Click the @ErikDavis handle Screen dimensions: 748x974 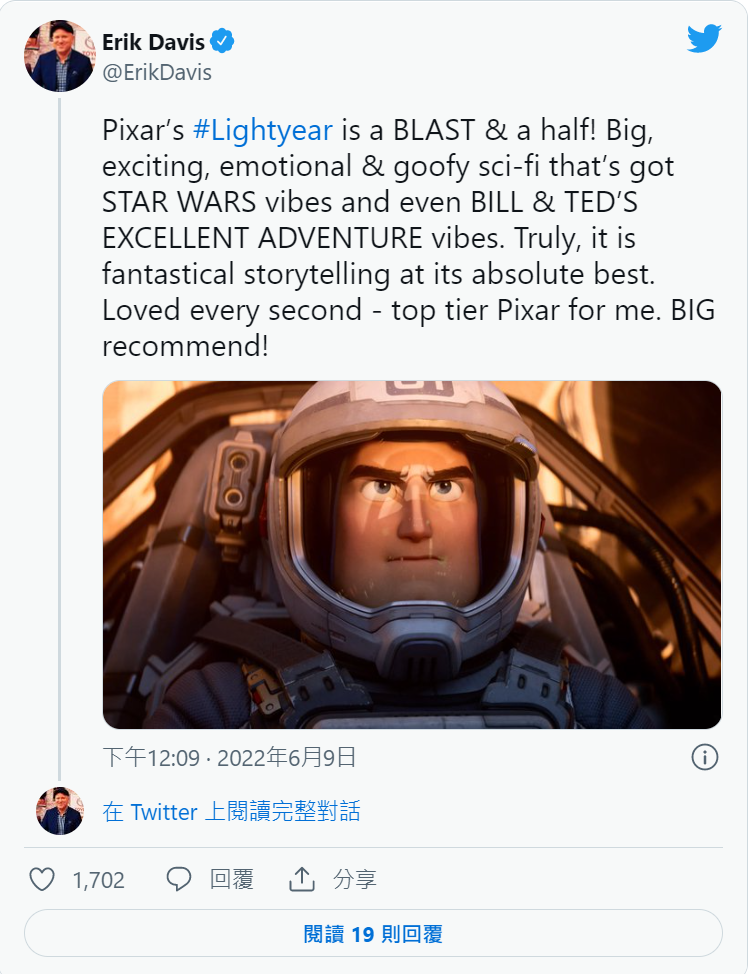click(x=157, y=73)
